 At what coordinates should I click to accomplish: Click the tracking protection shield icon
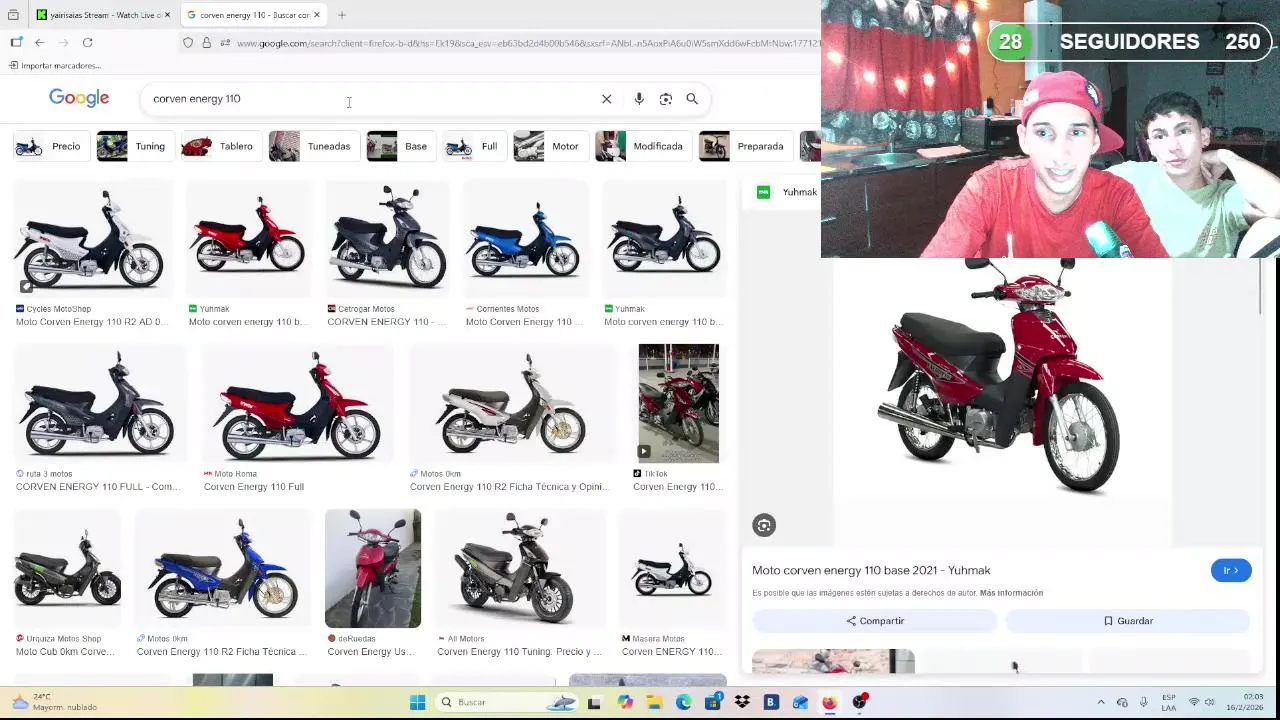coord(188,43)
